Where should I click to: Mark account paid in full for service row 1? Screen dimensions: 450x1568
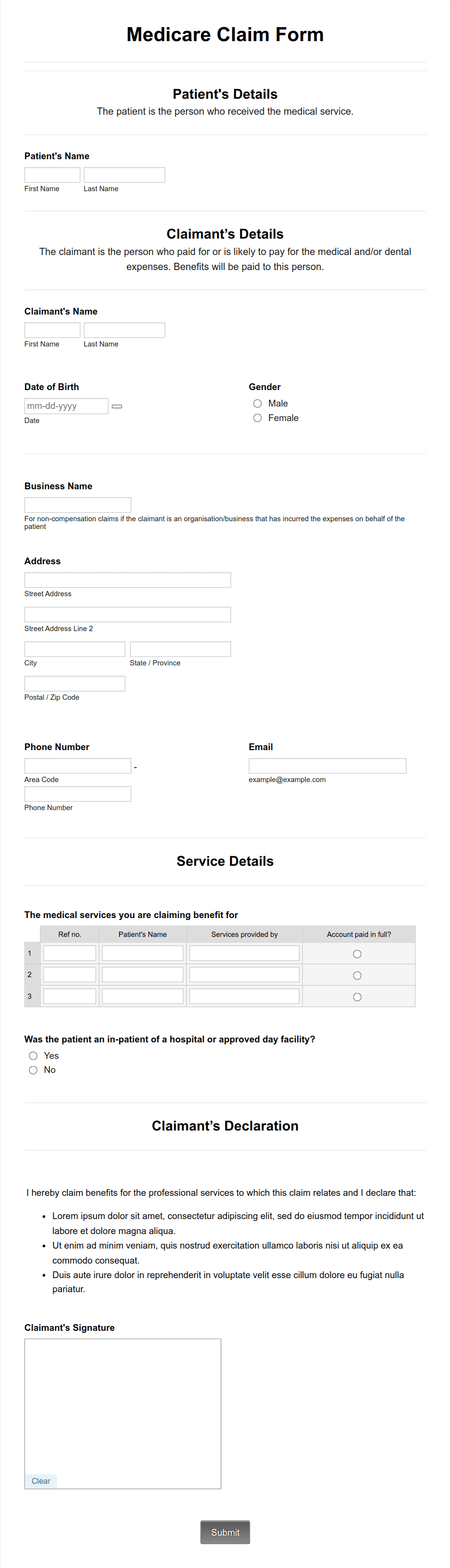pos(358,954)
